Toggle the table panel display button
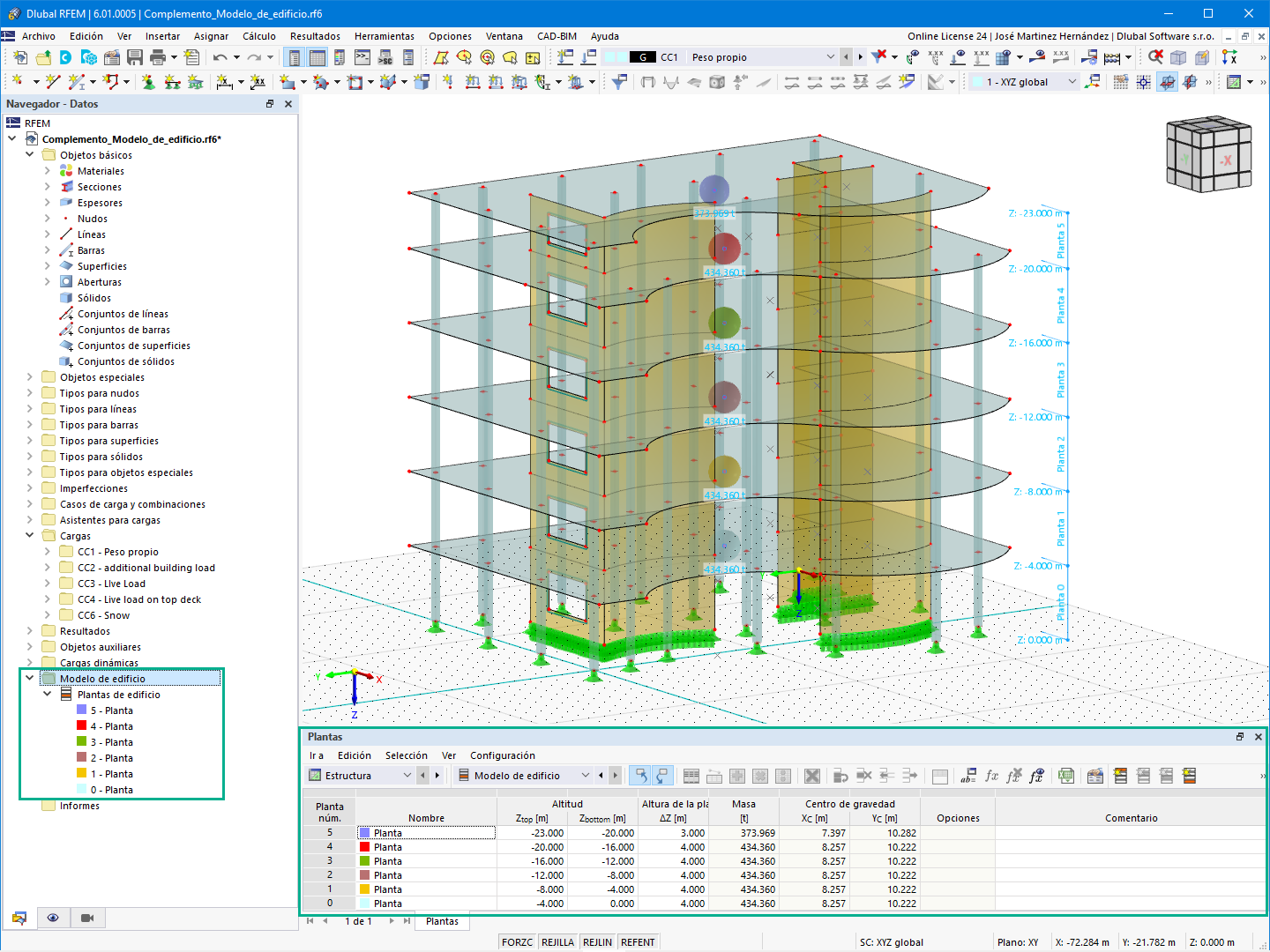 tap(317, 57)
